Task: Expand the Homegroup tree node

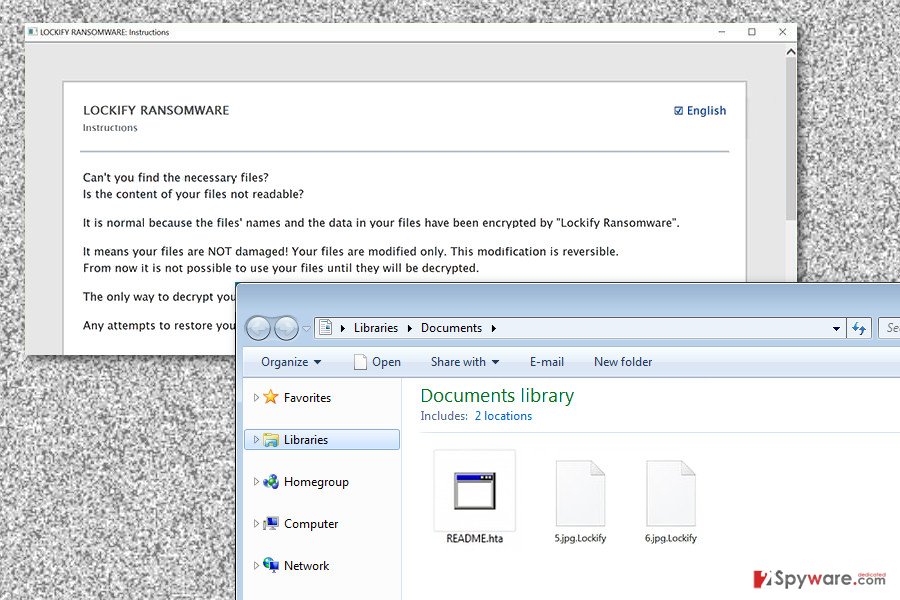Action: point(256,482)
